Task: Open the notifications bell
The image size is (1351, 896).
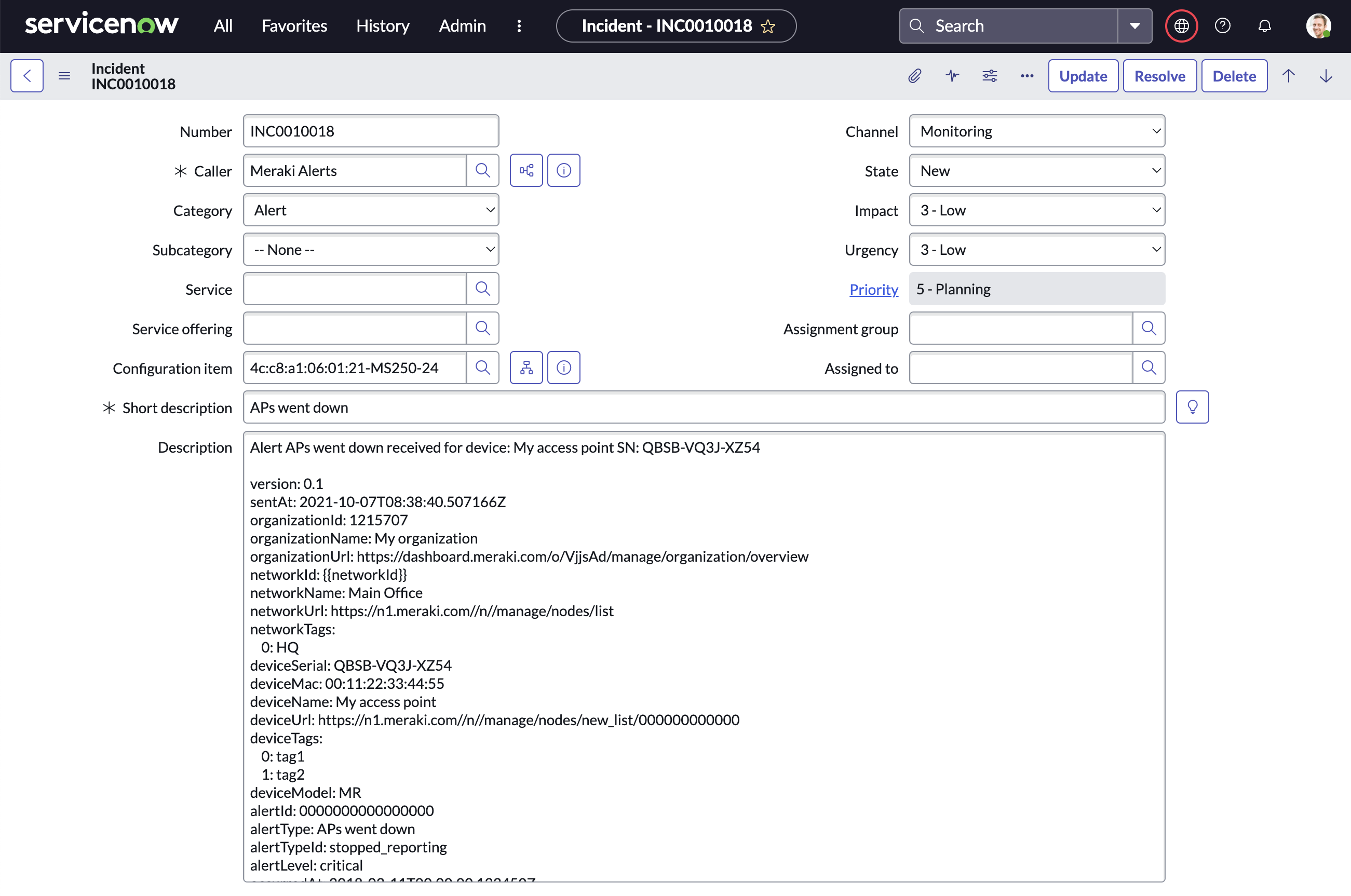Action: tap(1265, 26)
